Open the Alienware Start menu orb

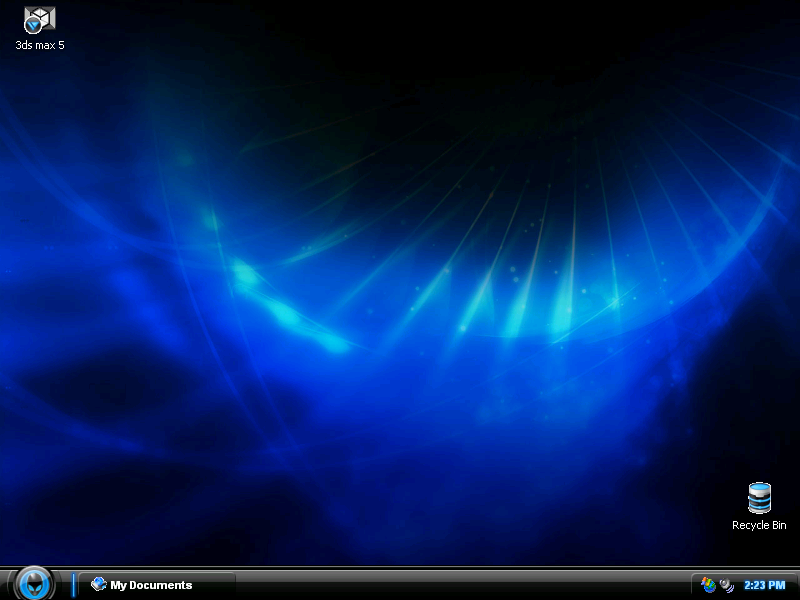pyautogui.click(x=34, y=584)
